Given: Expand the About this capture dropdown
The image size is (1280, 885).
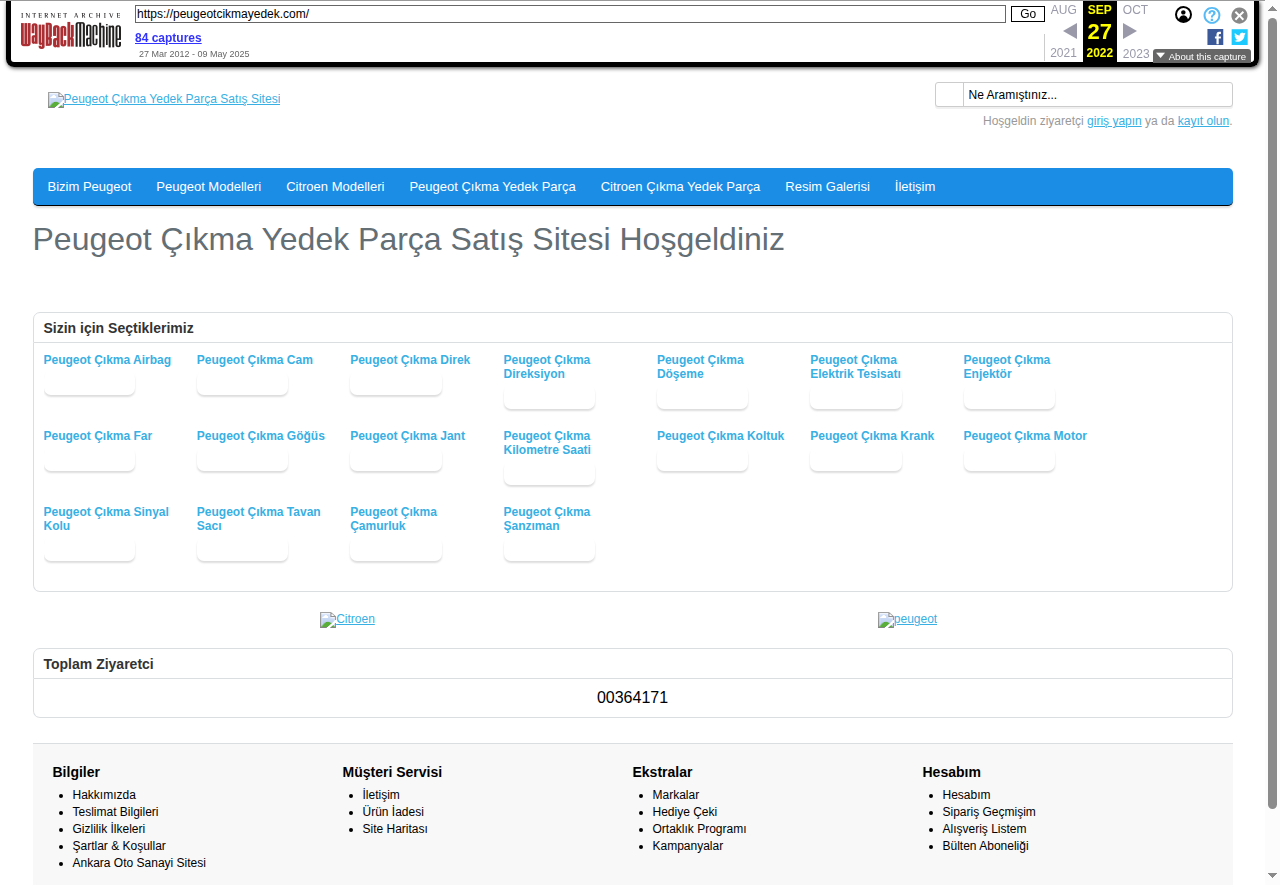Looking at the screenshot, I should pyautogui.click(x=1201, y=56).
